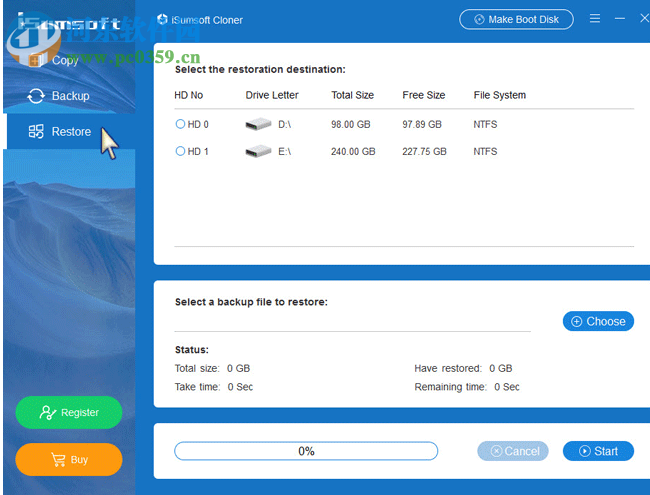Click the iSumsoft Cloner logo icon
The width and height of the screenshot is (650, 495).
coord(162,19)
